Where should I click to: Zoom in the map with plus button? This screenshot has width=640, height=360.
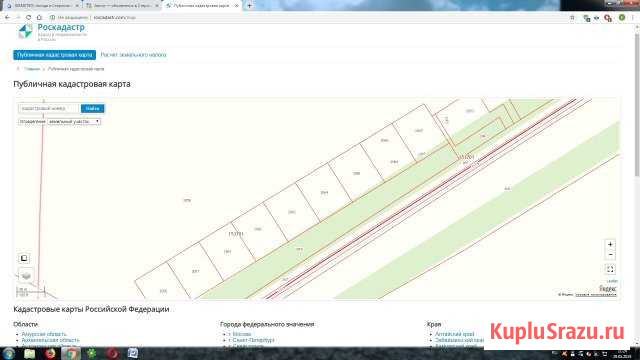coord(610,244)
